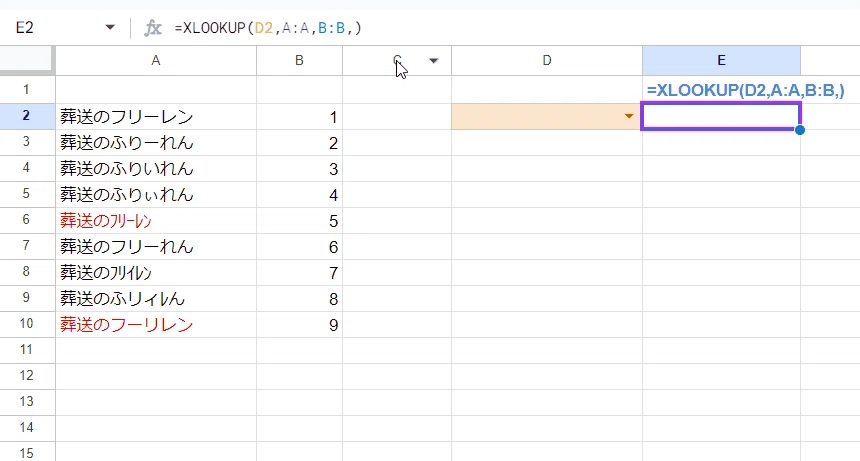This screenshot has width=860, height=461.
Task: Select cell B6 with value 5
Action: coord(299,221)
